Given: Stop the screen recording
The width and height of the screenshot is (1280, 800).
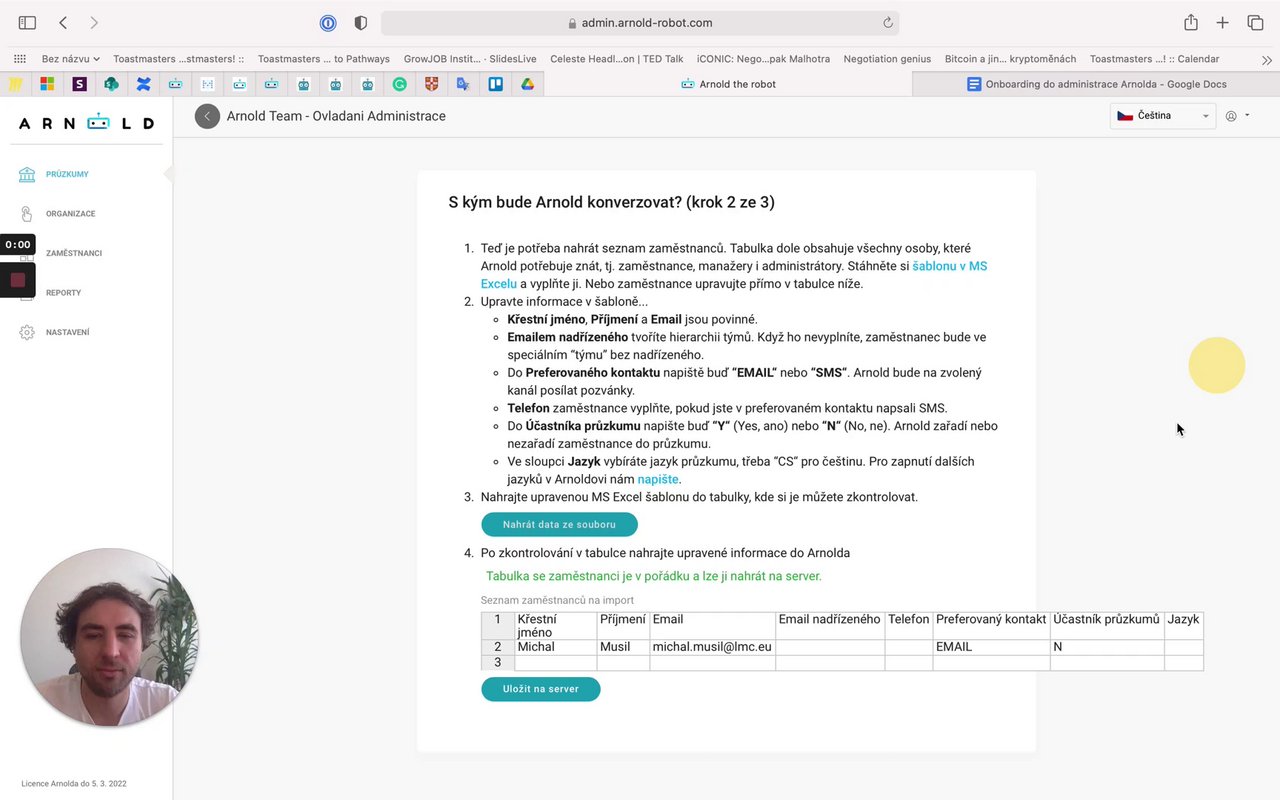Looking at the screenshot, I should pos(18,280).
